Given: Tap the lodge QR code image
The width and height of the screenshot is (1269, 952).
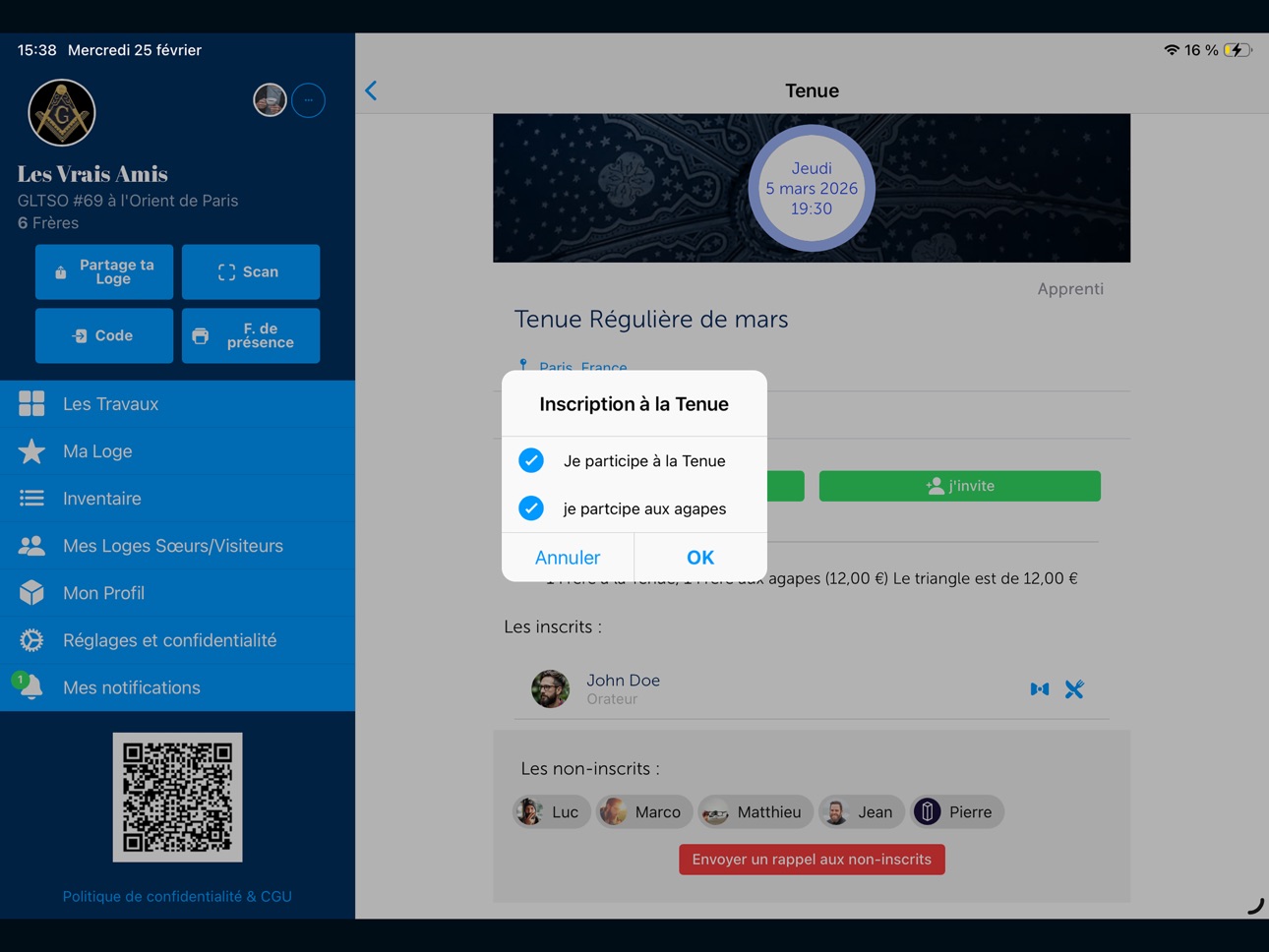Looking at the screenshot, I should point(177,798).
